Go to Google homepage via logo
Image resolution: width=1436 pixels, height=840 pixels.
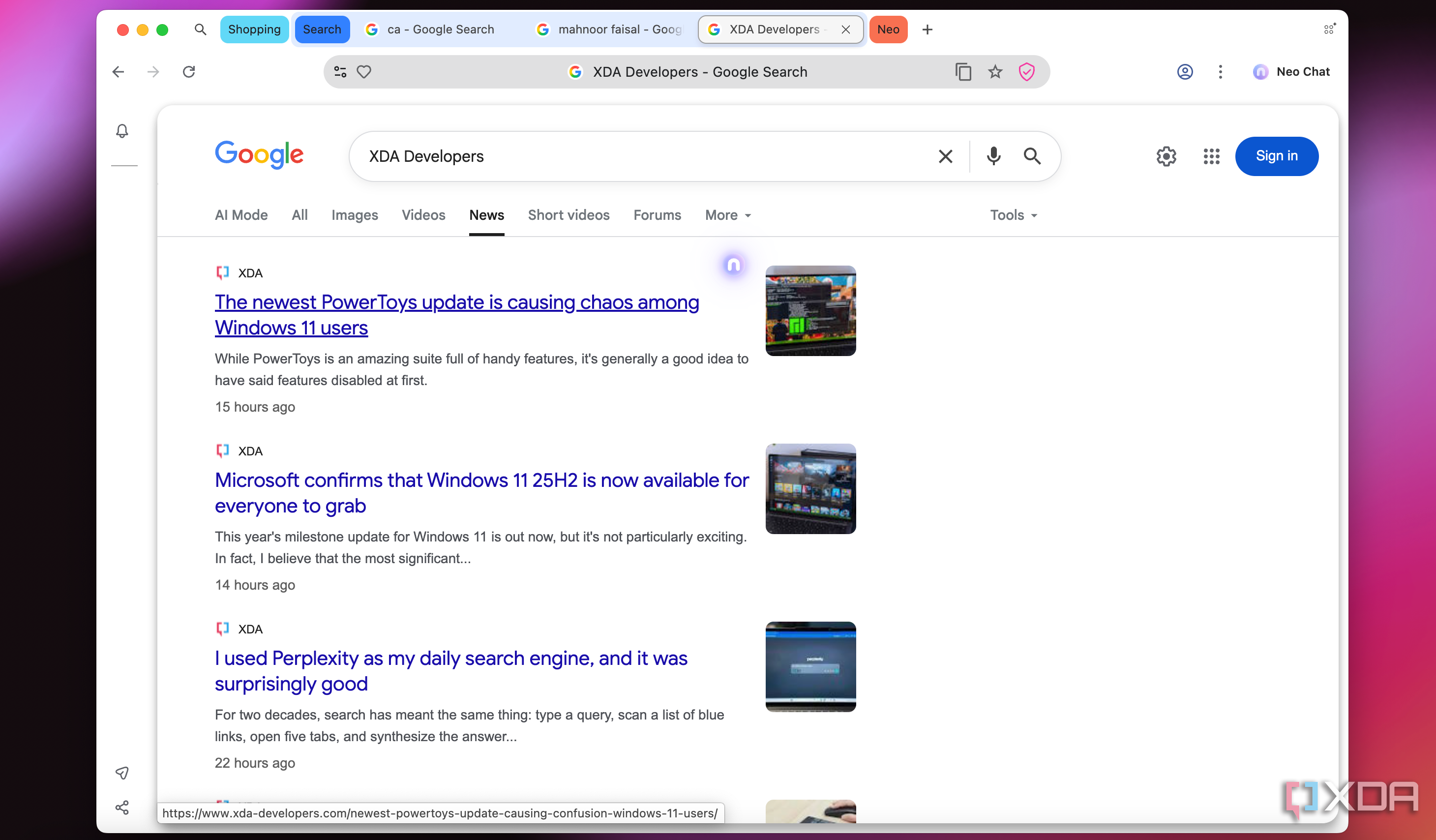click(259, 154)
